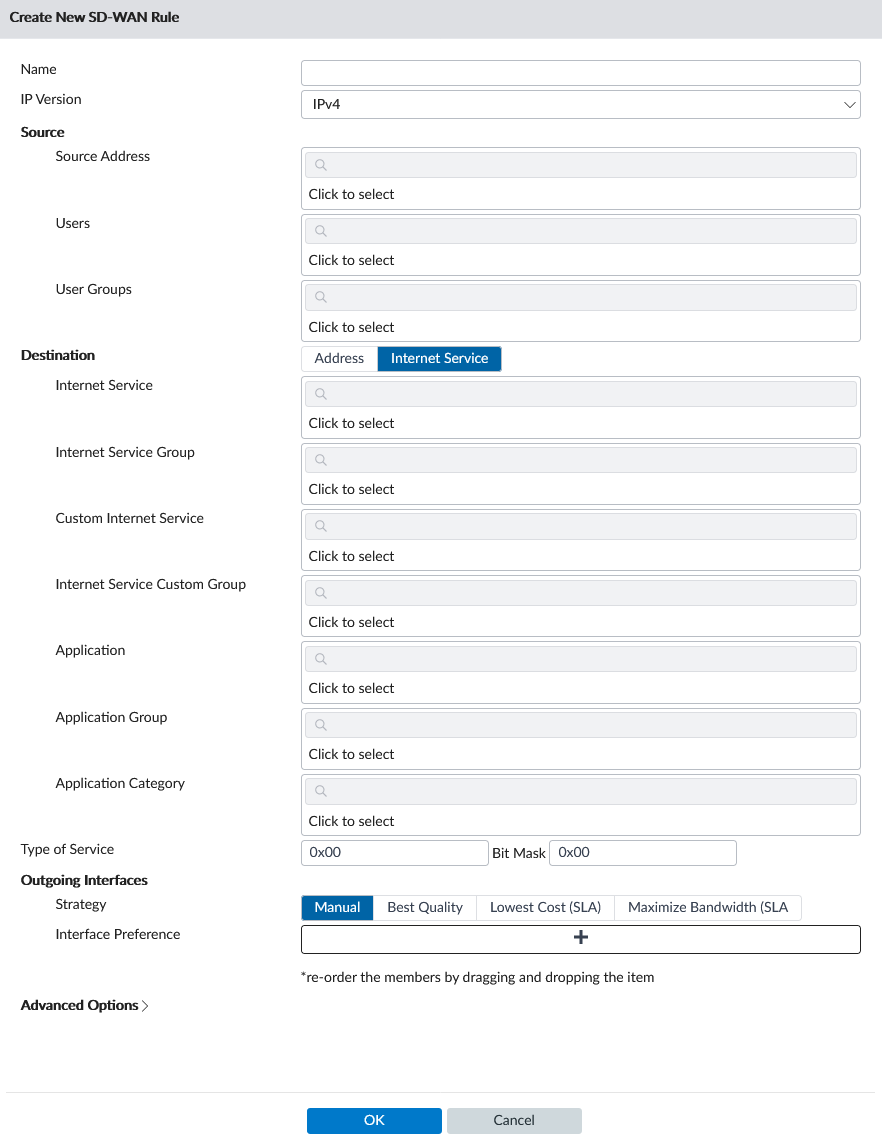Cancel the SD-WAN rule creation
882x1138 pixels.
(x=514, y=1120)
